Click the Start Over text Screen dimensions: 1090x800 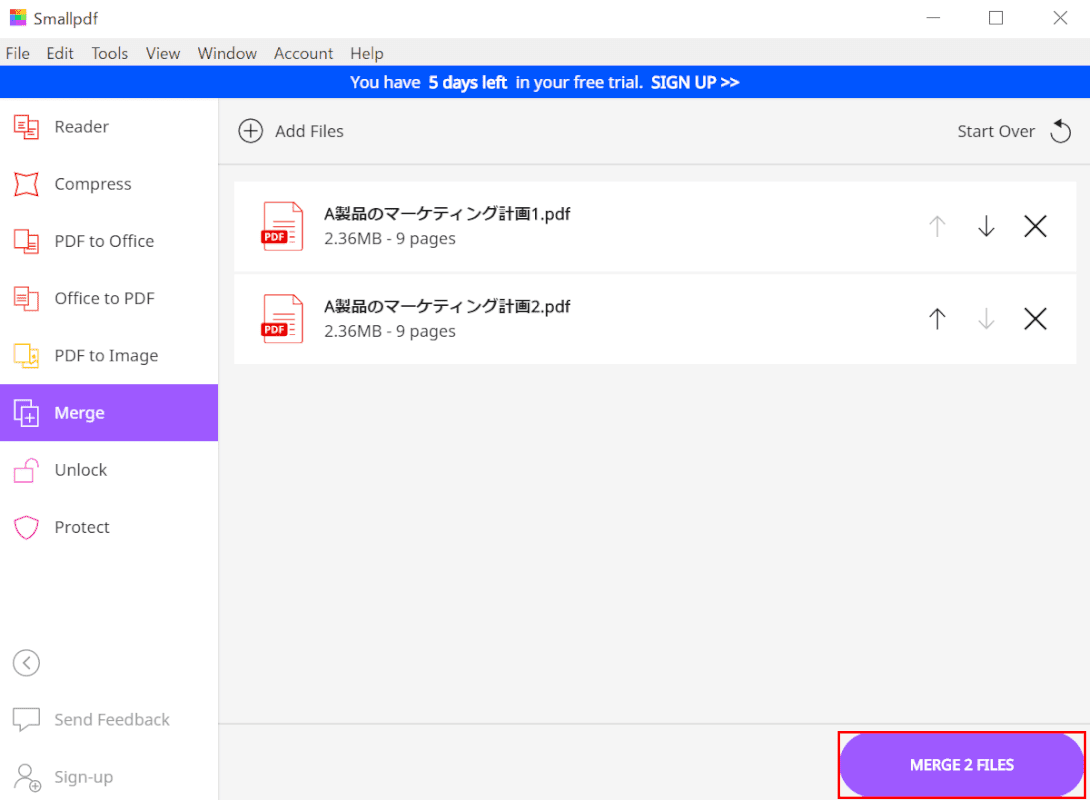995,131
